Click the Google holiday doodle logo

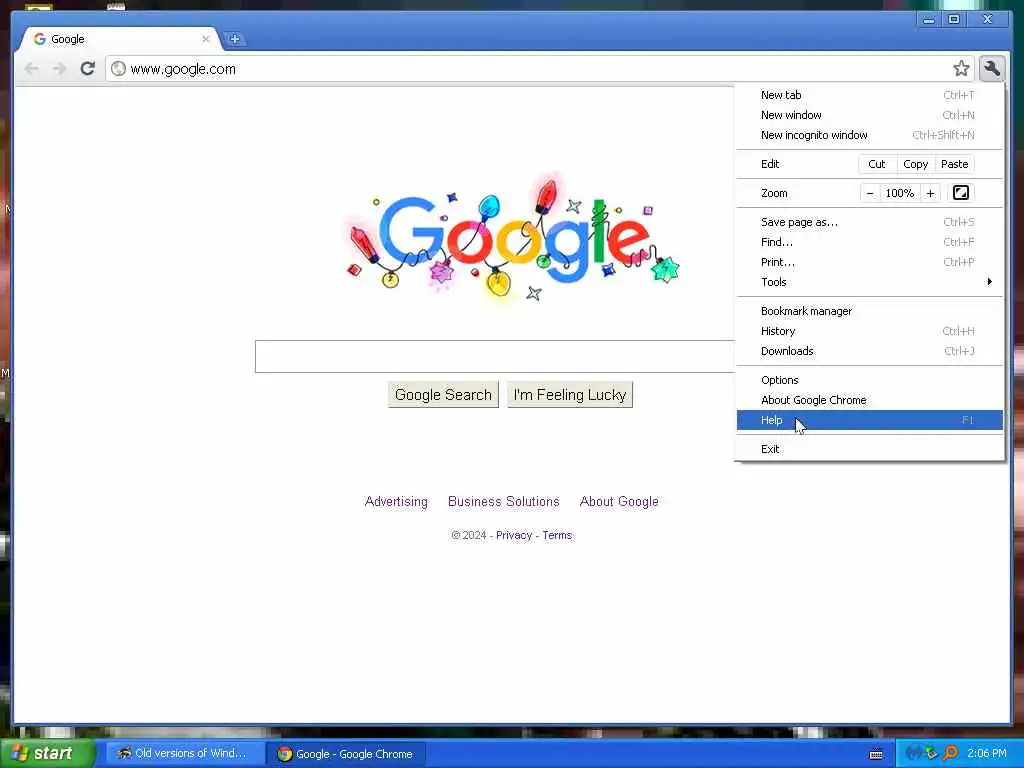[513, 238]
